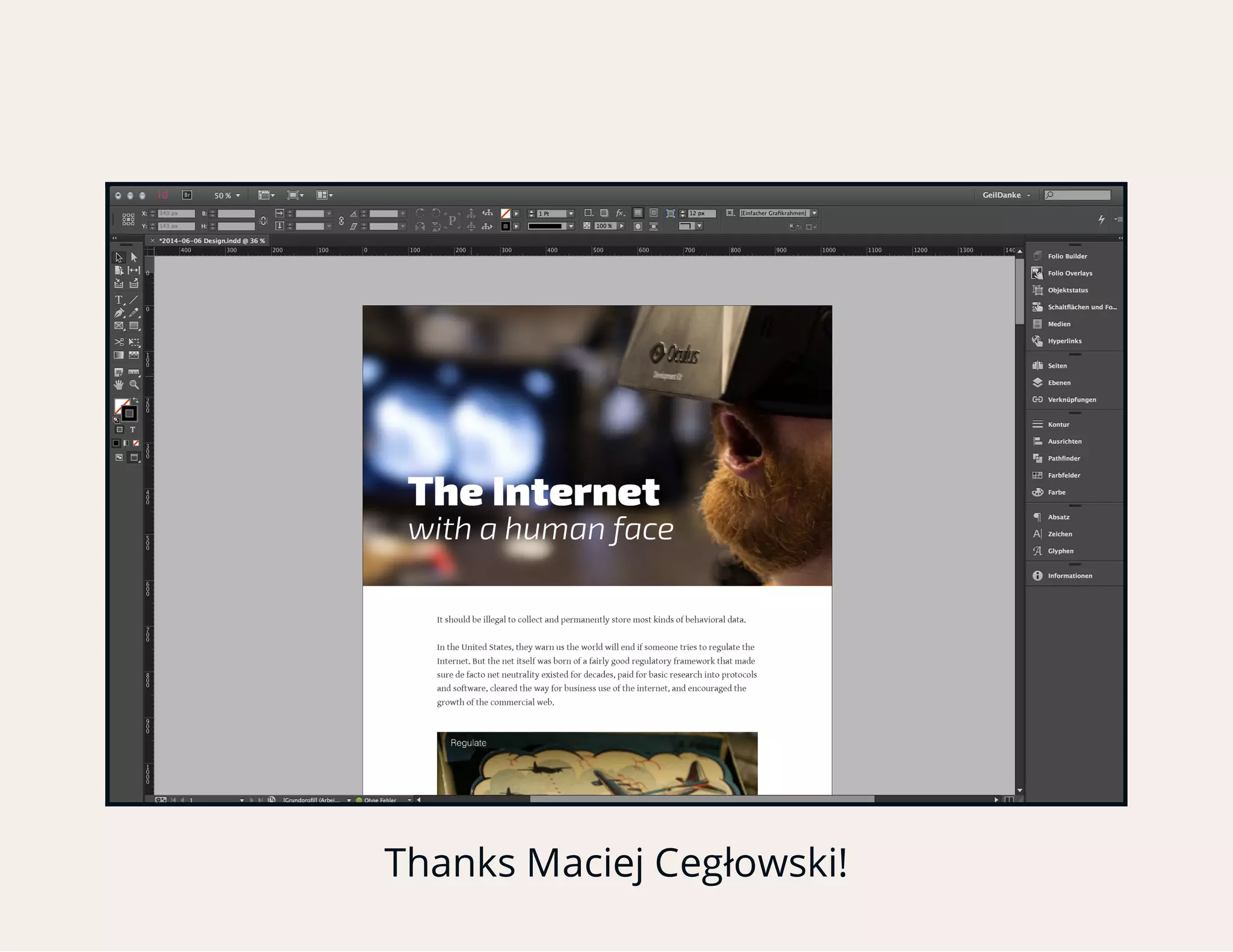Select the Page tool

click(119, 270)
